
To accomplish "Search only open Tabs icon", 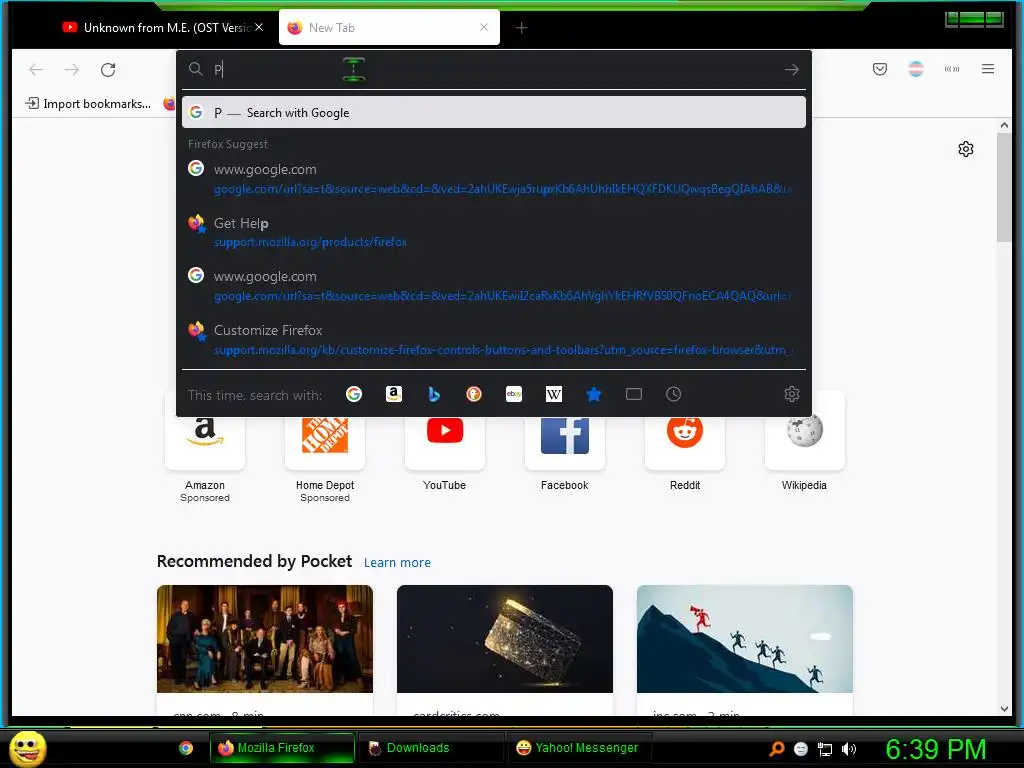I will (x=633, y=394).
